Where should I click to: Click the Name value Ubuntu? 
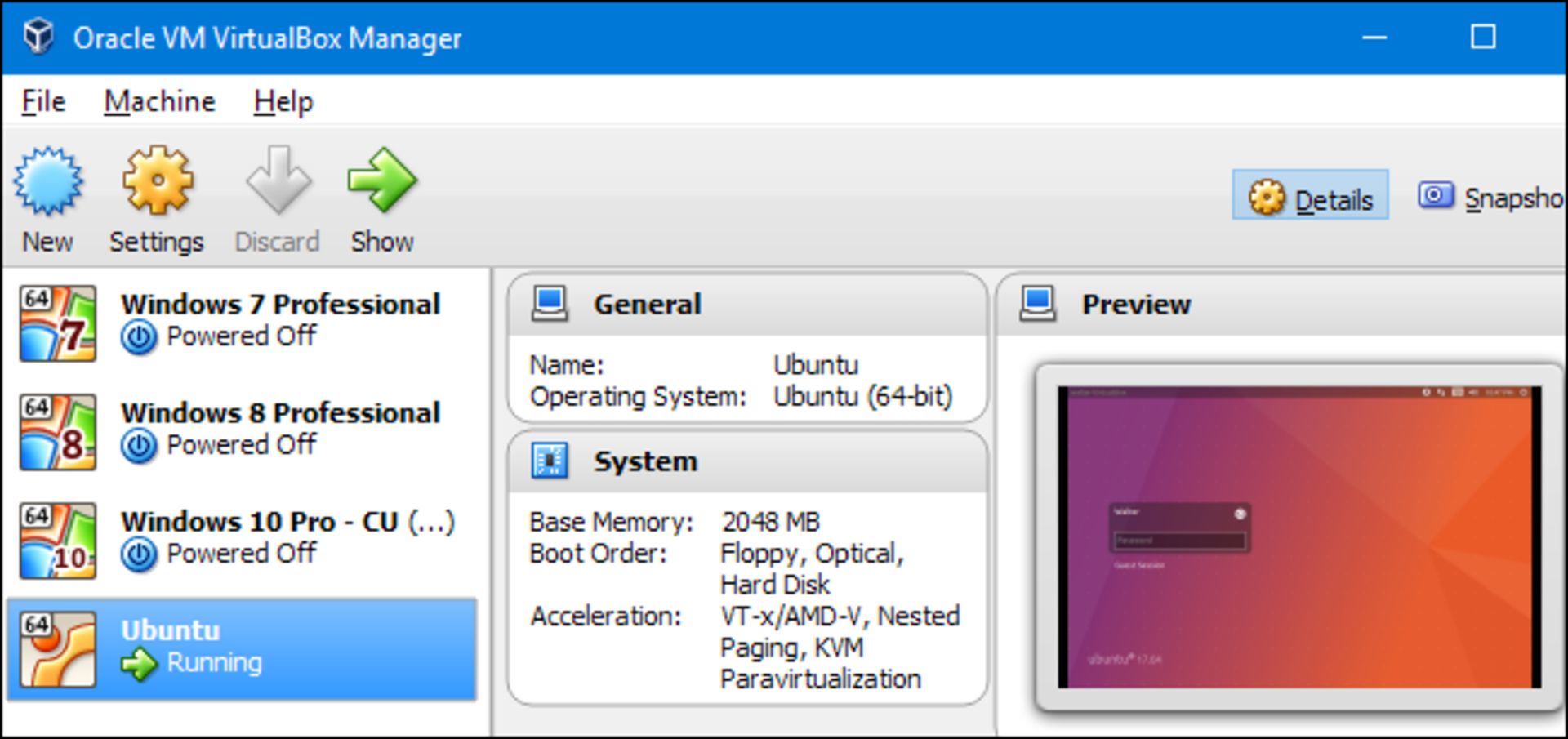click(816, 365)
